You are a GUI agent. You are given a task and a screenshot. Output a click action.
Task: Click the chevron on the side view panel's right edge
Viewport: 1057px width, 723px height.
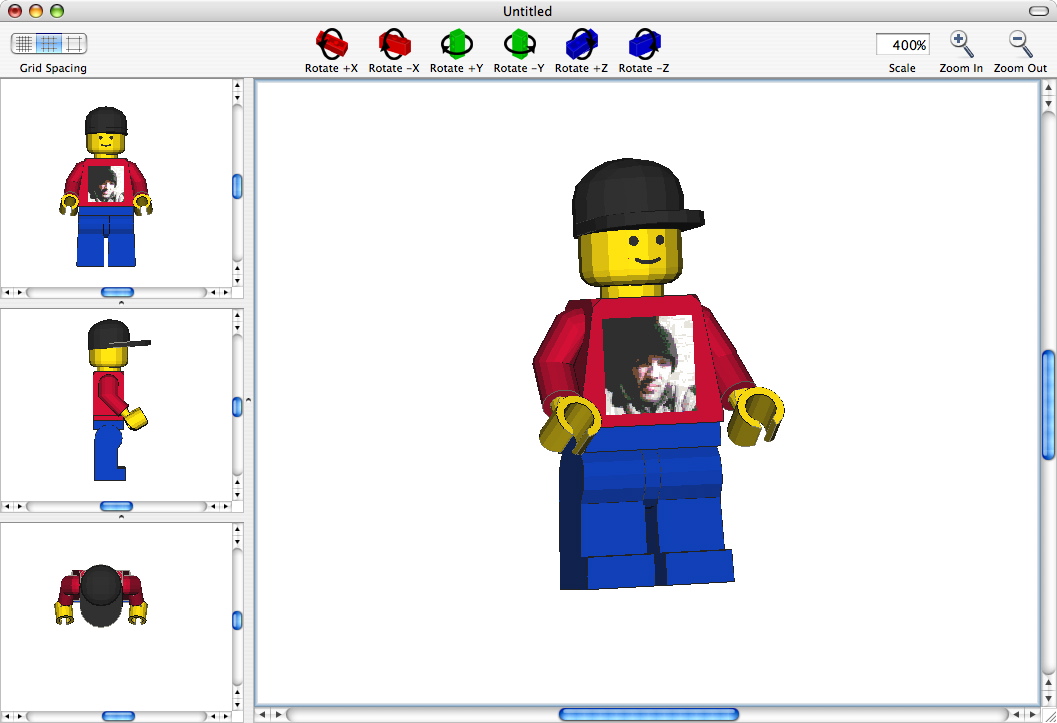point(248,401)
